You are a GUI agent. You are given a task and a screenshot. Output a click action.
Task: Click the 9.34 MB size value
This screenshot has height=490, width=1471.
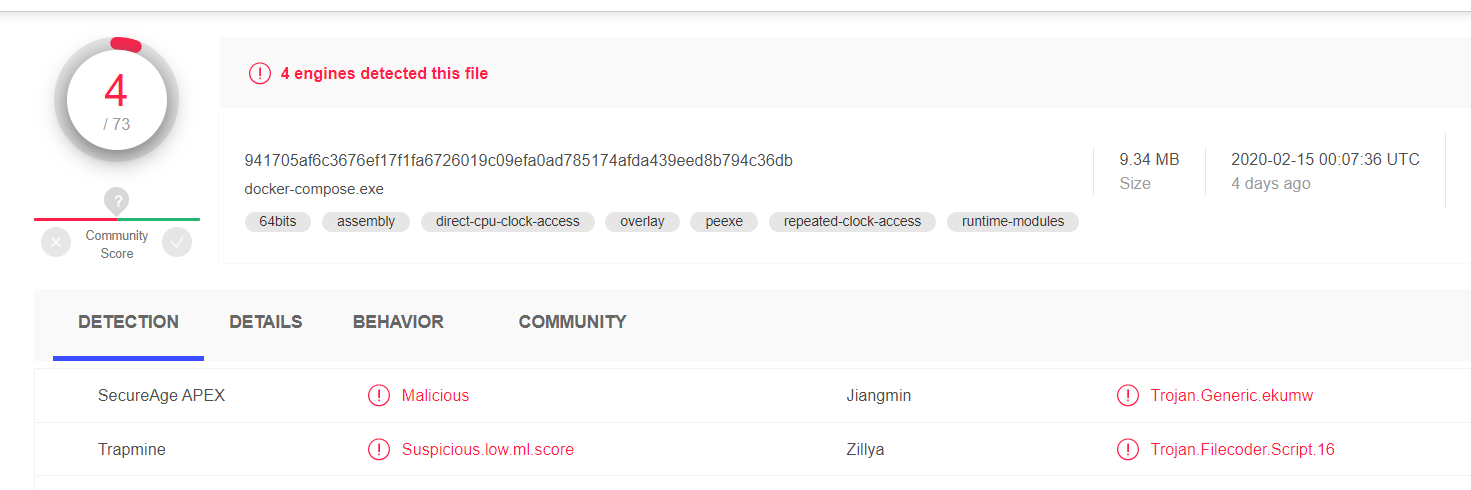point(1149,160)
